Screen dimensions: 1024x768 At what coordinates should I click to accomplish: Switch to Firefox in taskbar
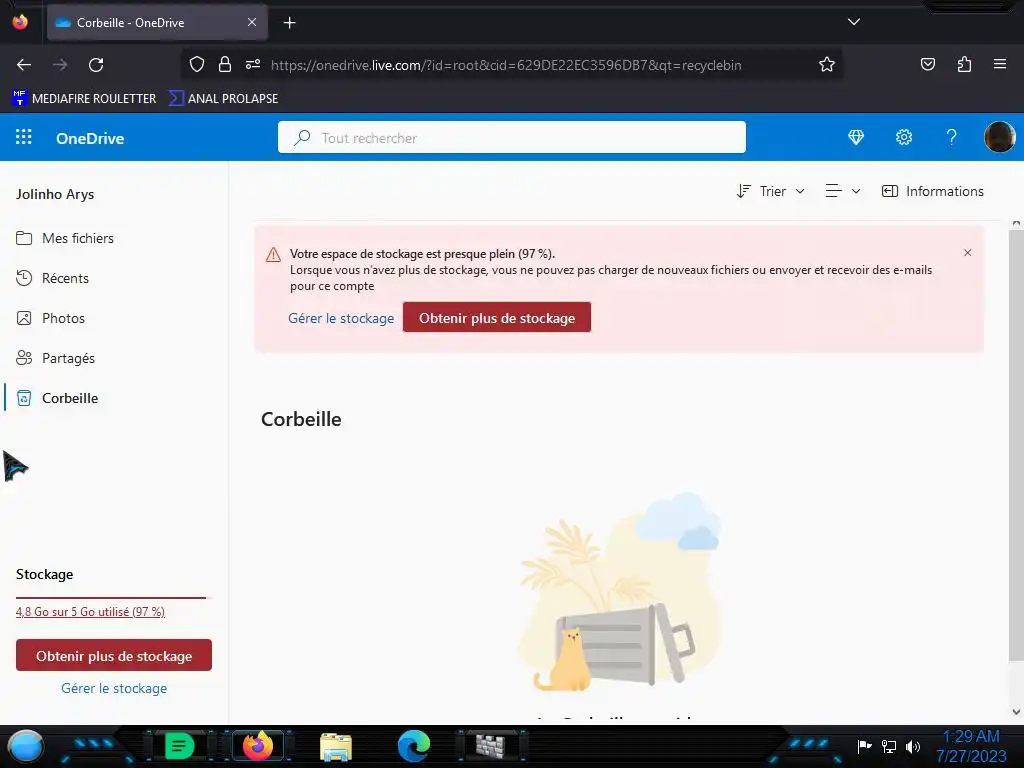click(x=258, y=746)
